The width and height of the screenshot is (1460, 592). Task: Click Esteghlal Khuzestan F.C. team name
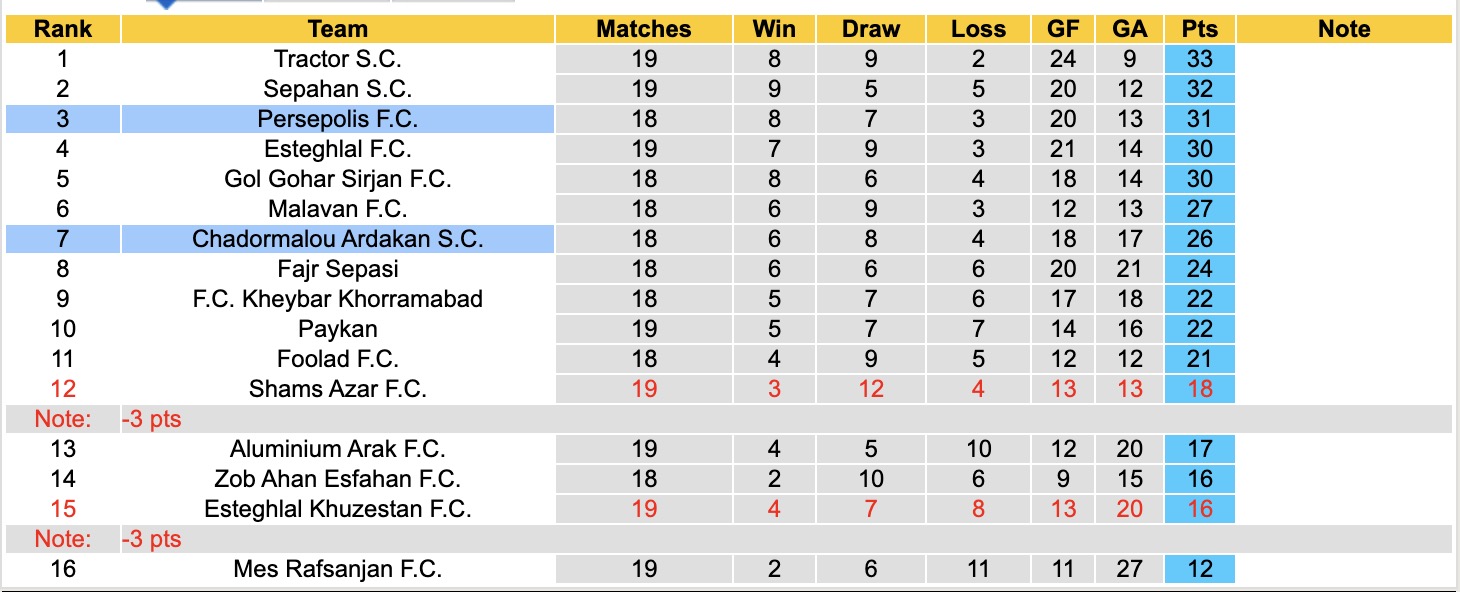(x=338, y=509)
